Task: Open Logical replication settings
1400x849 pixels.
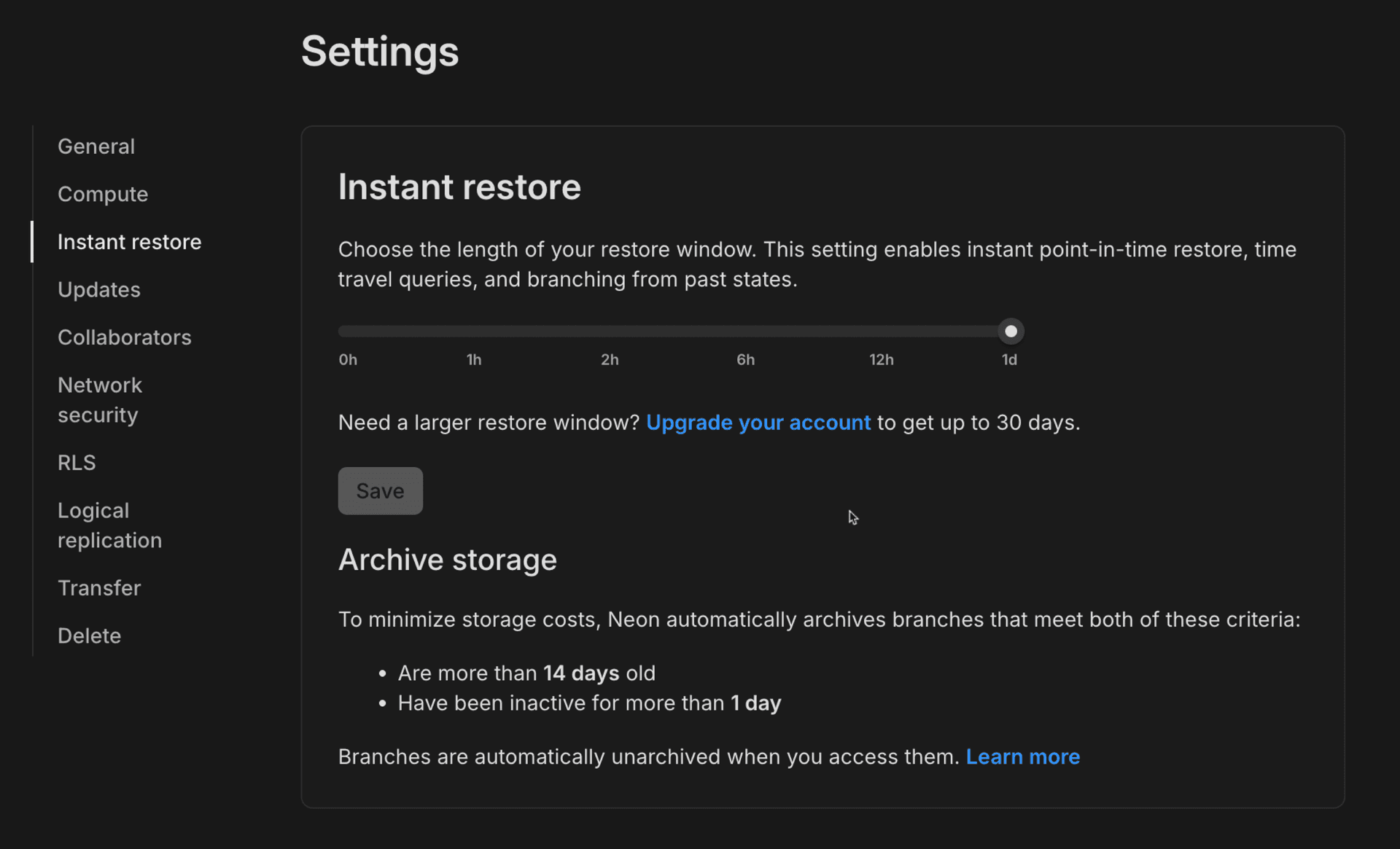Action: tap(109, 525)
